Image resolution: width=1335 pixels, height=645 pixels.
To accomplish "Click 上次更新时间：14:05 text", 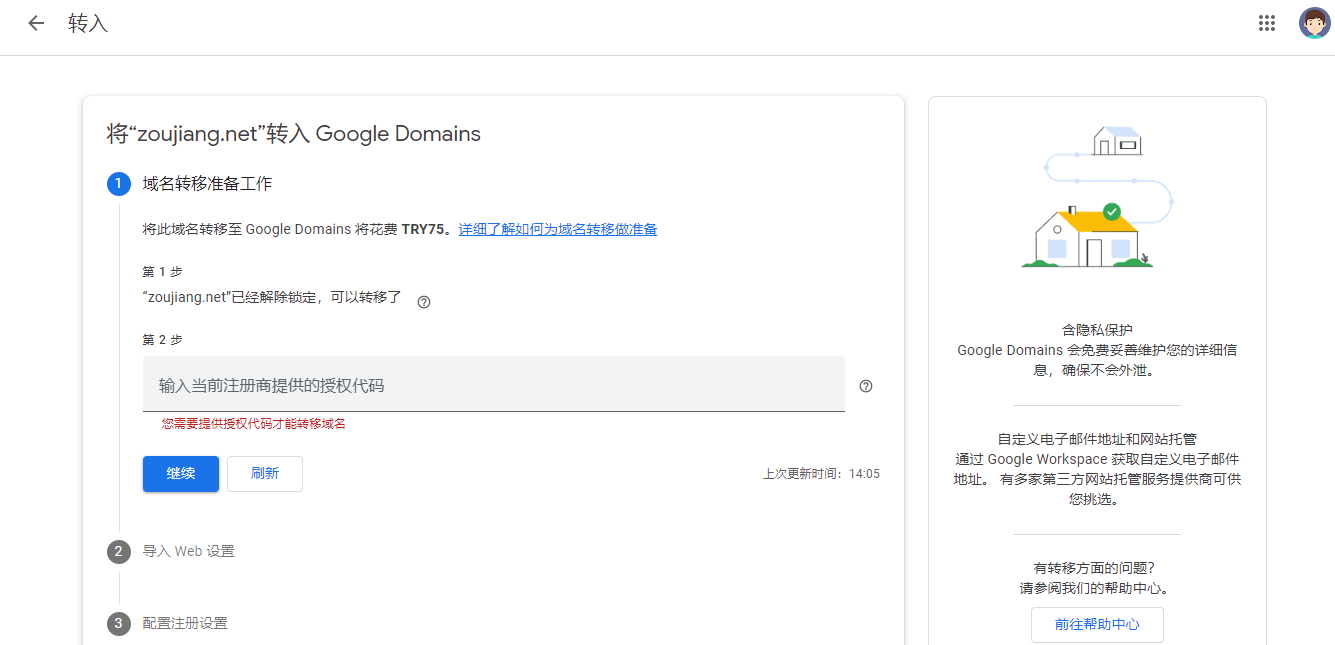I will (x=821, y=474).
